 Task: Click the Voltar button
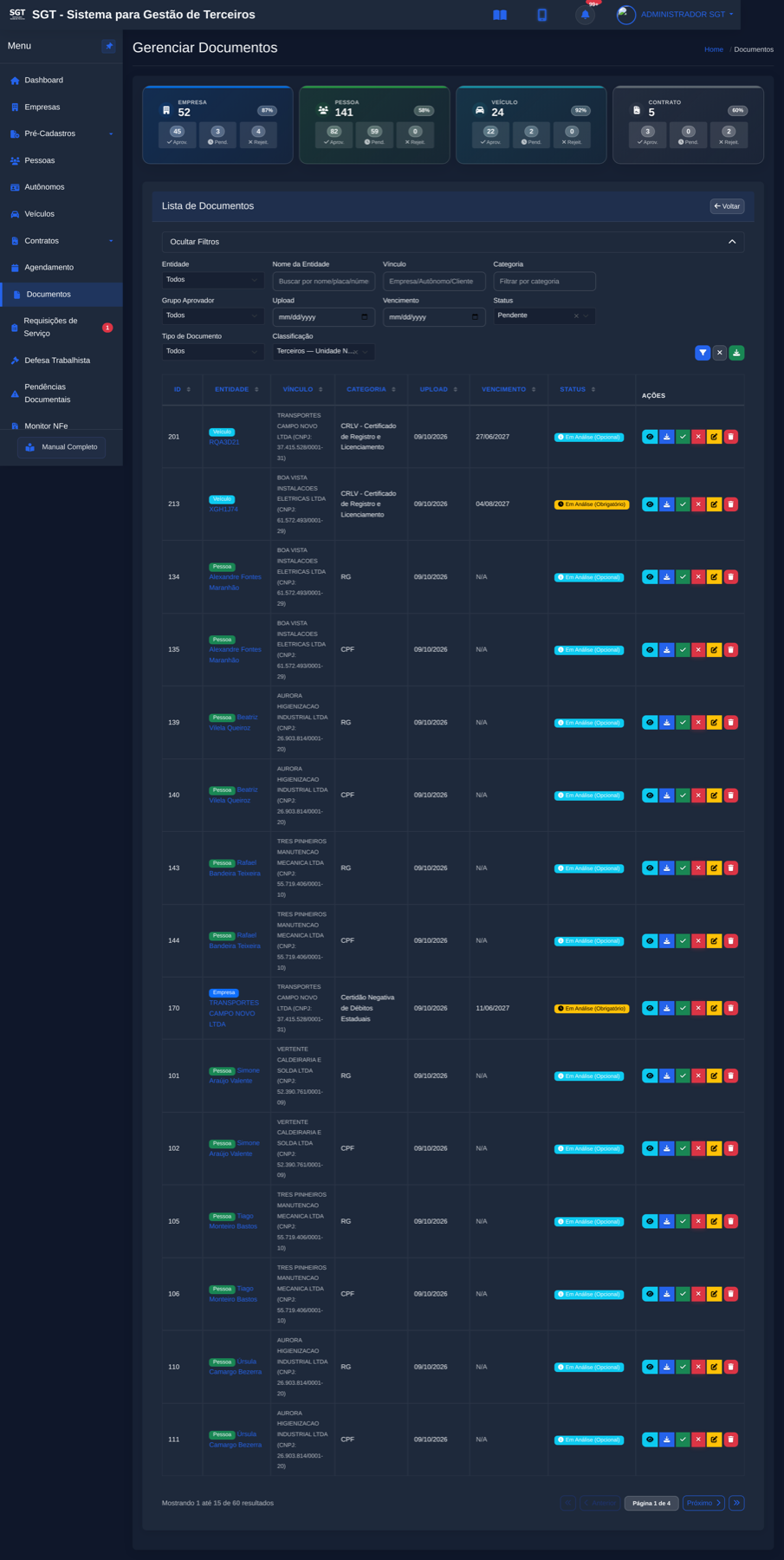tap(727, 206)
